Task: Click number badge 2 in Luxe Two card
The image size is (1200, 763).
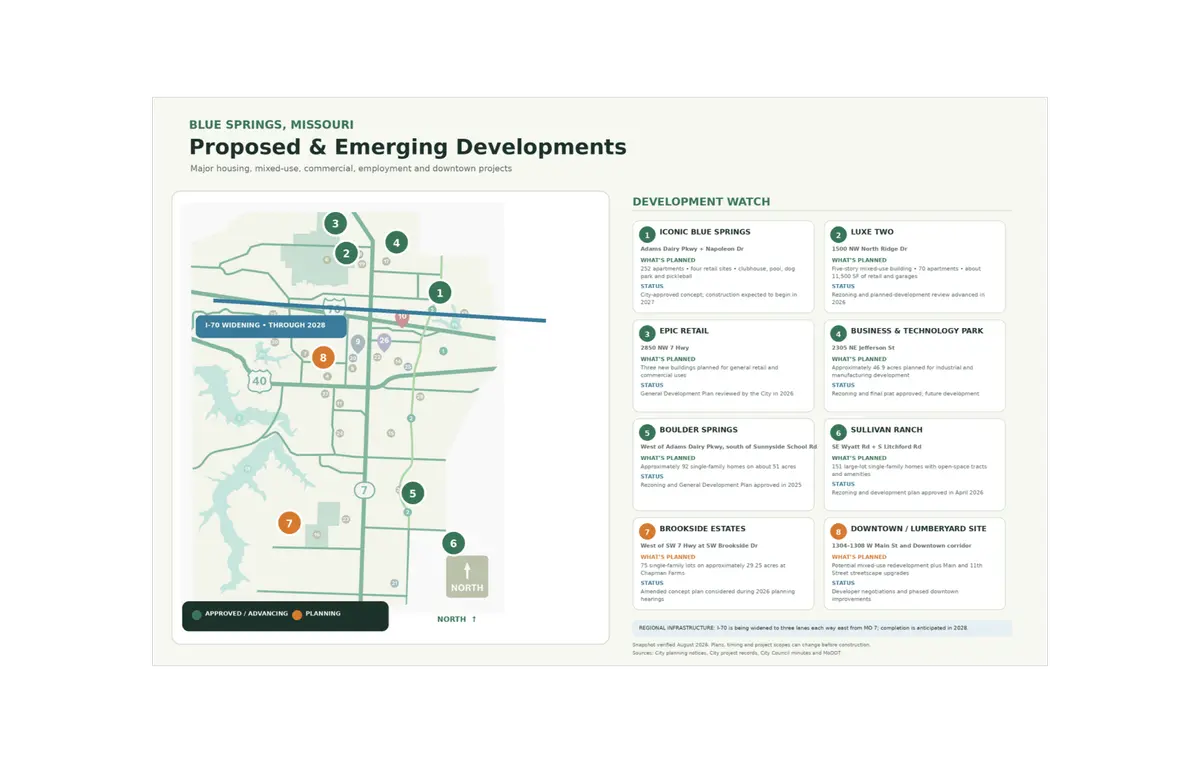Action: click(838, 235)
